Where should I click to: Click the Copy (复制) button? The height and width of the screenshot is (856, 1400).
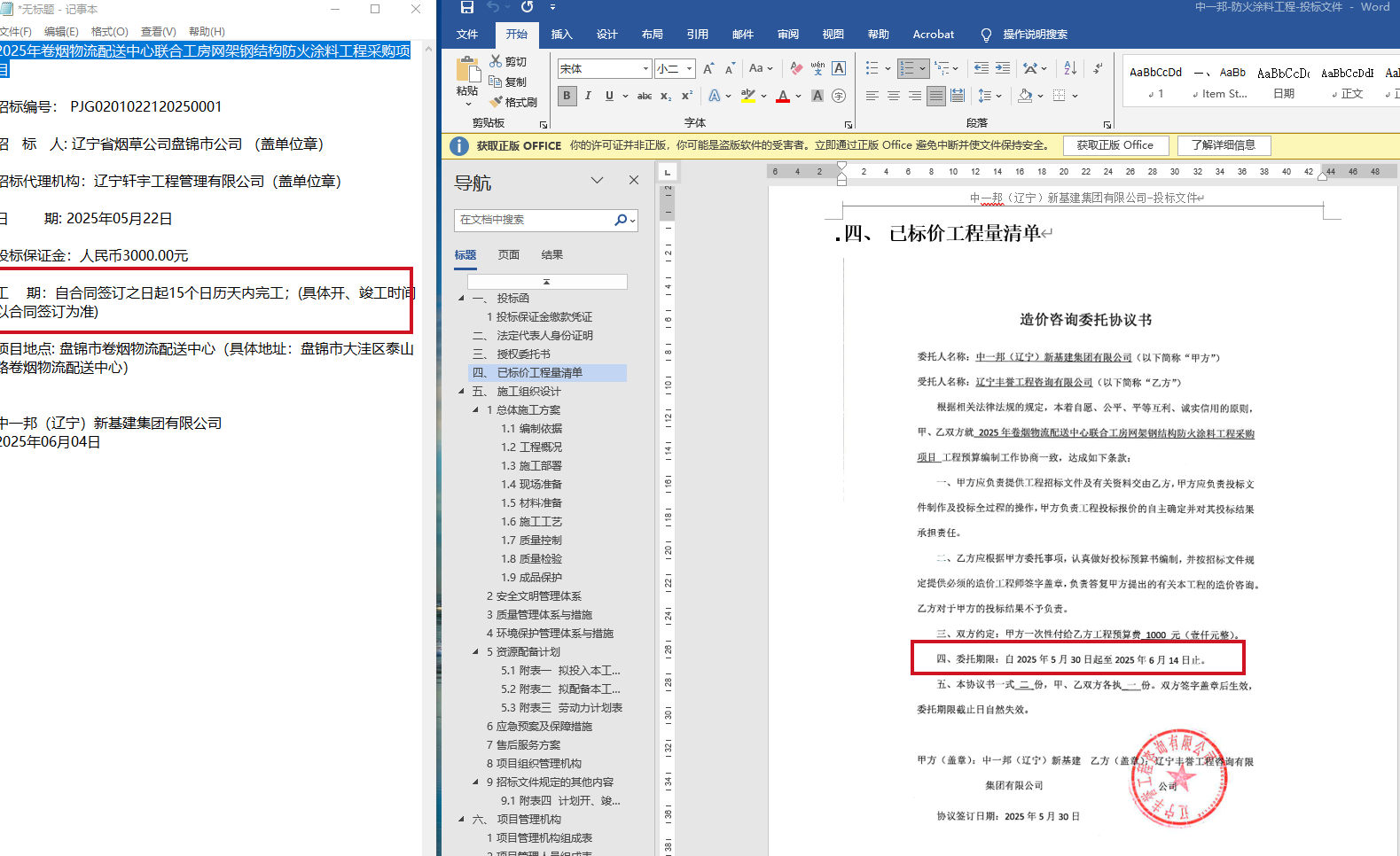click(508, 82)
